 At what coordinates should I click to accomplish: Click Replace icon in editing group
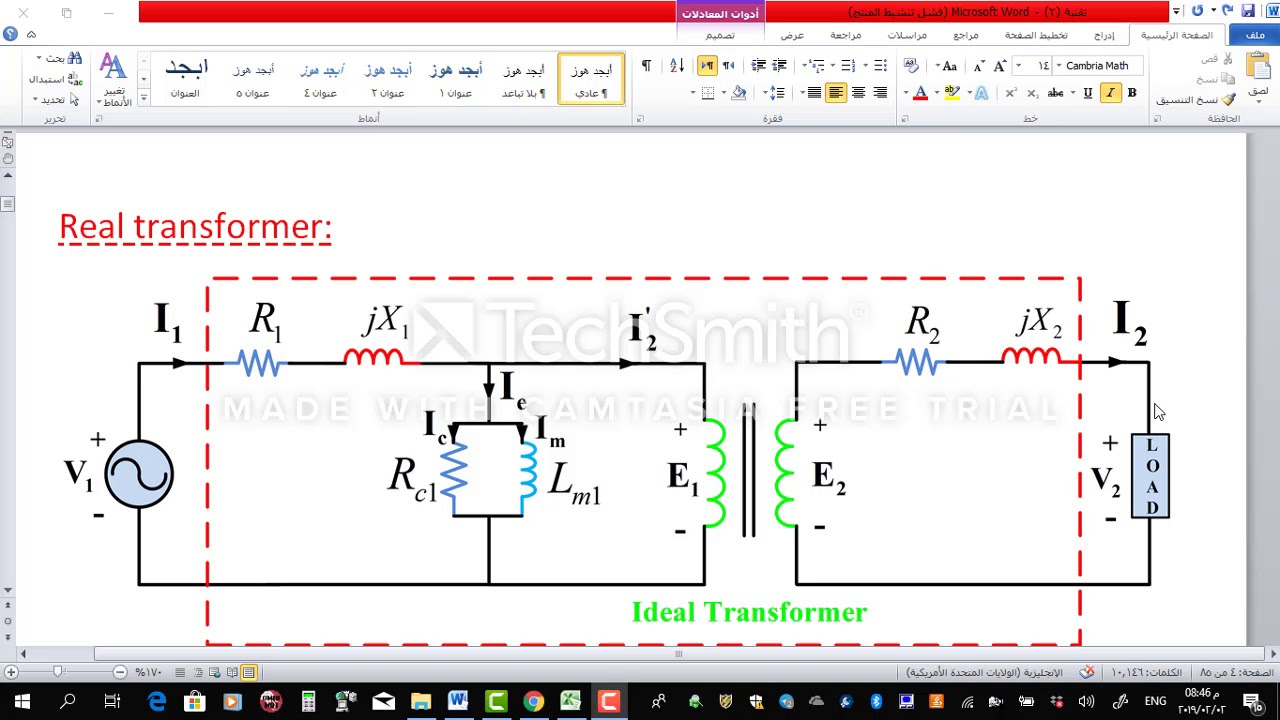click(75, 79)
